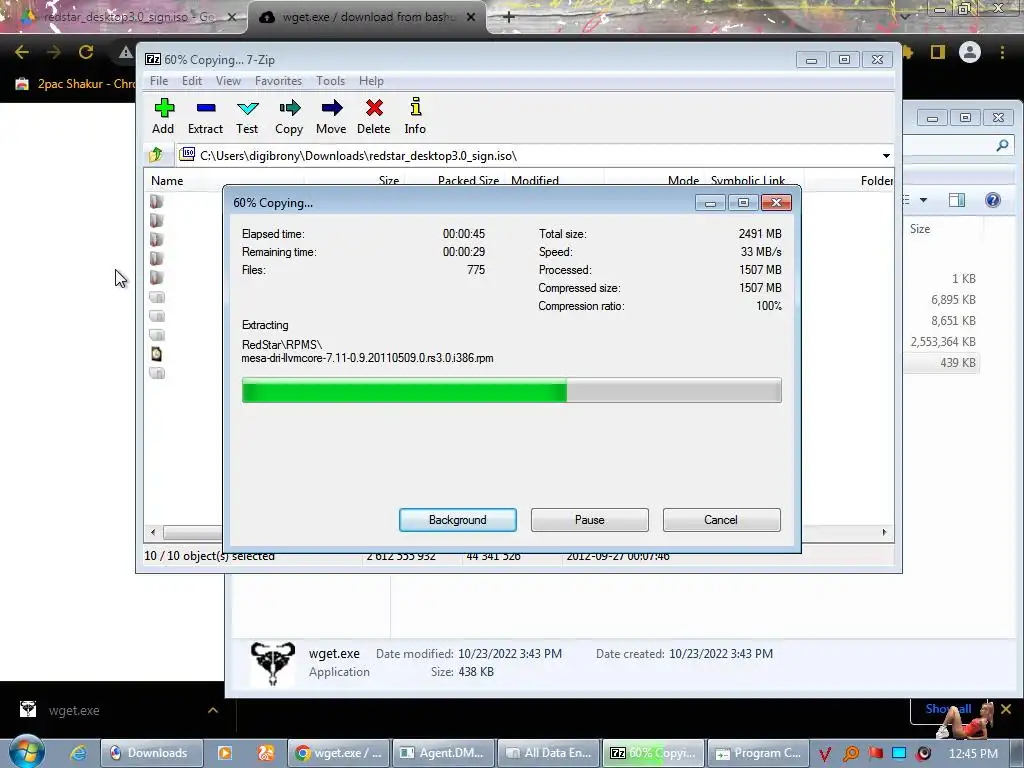
Task: Open the File menu in 7-Zip
Action: [x=159, y=81]
